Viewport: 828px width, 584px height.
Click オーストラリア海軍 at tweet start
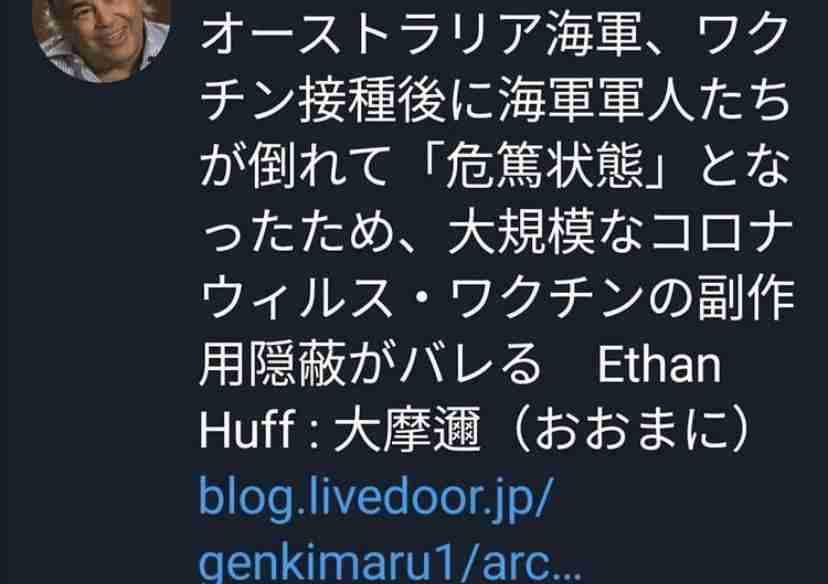coord(421,36)
